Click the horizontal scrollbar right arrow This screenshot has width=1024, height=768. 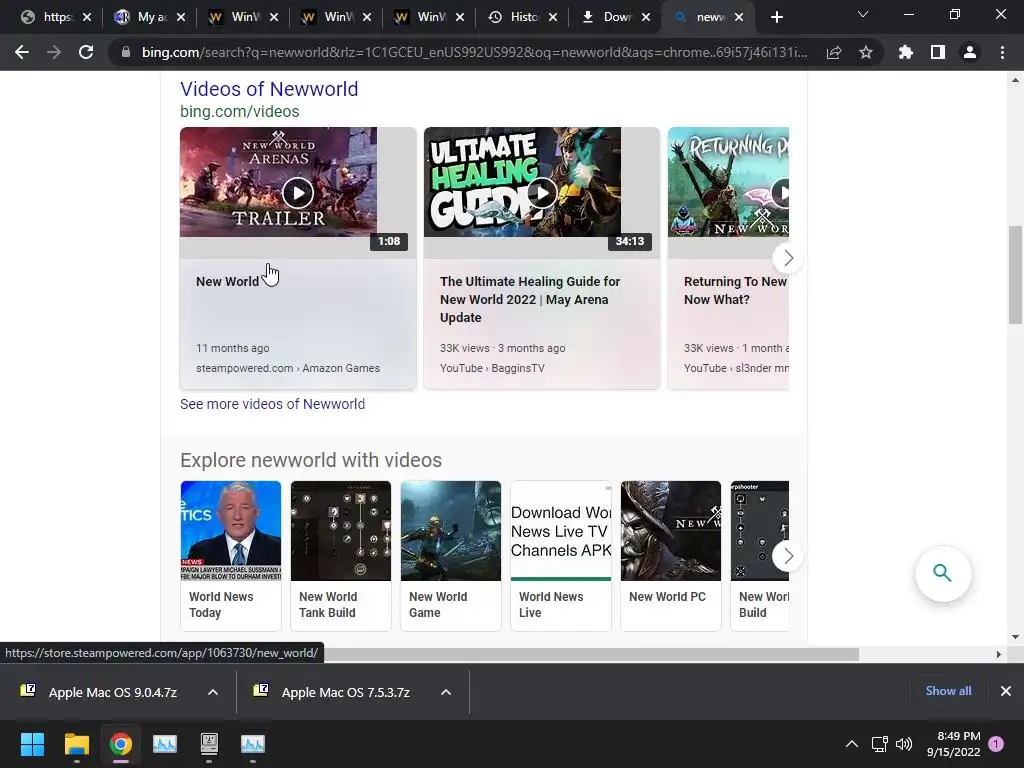coord(998,654)
